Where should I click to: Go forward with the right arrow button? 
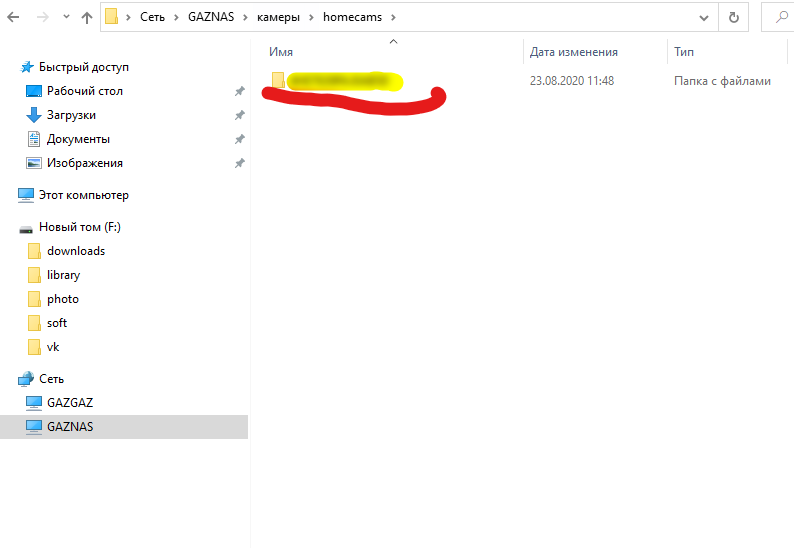pyautogui.click(x=43, y=17)
